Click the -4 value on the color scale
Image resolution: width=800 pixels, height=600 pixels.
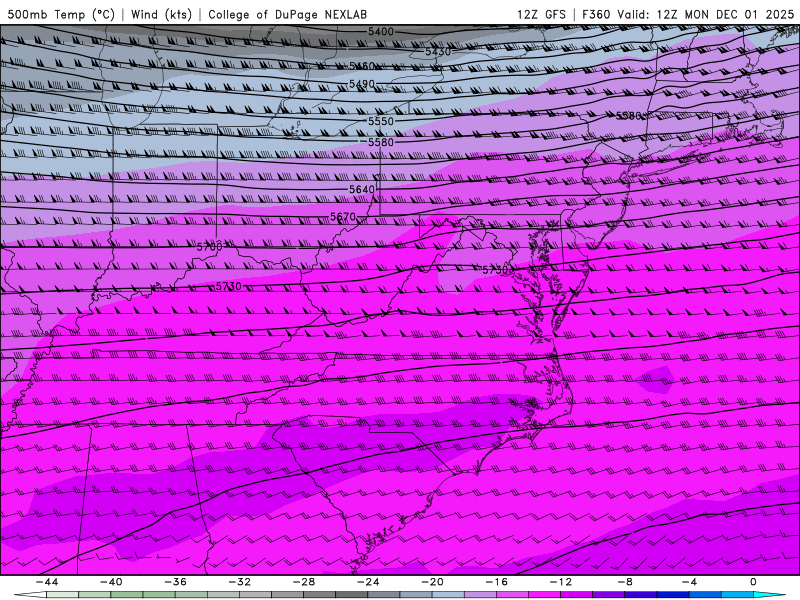click(689, 582)
